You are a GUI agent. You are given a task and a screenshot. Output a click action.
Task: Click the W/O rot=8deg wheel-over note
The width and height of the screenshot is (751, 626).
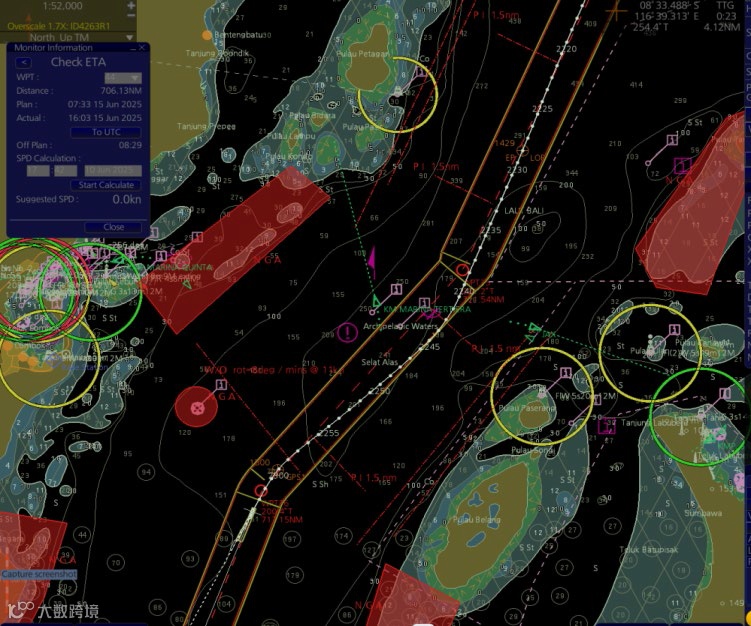pyautogui.click(x=273, y=370)
